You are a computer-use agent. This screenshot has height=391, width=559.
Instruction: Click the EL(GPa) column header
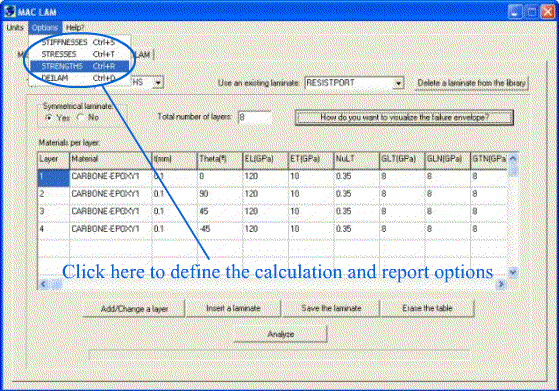pyautogui.click(x=265, y=160)
